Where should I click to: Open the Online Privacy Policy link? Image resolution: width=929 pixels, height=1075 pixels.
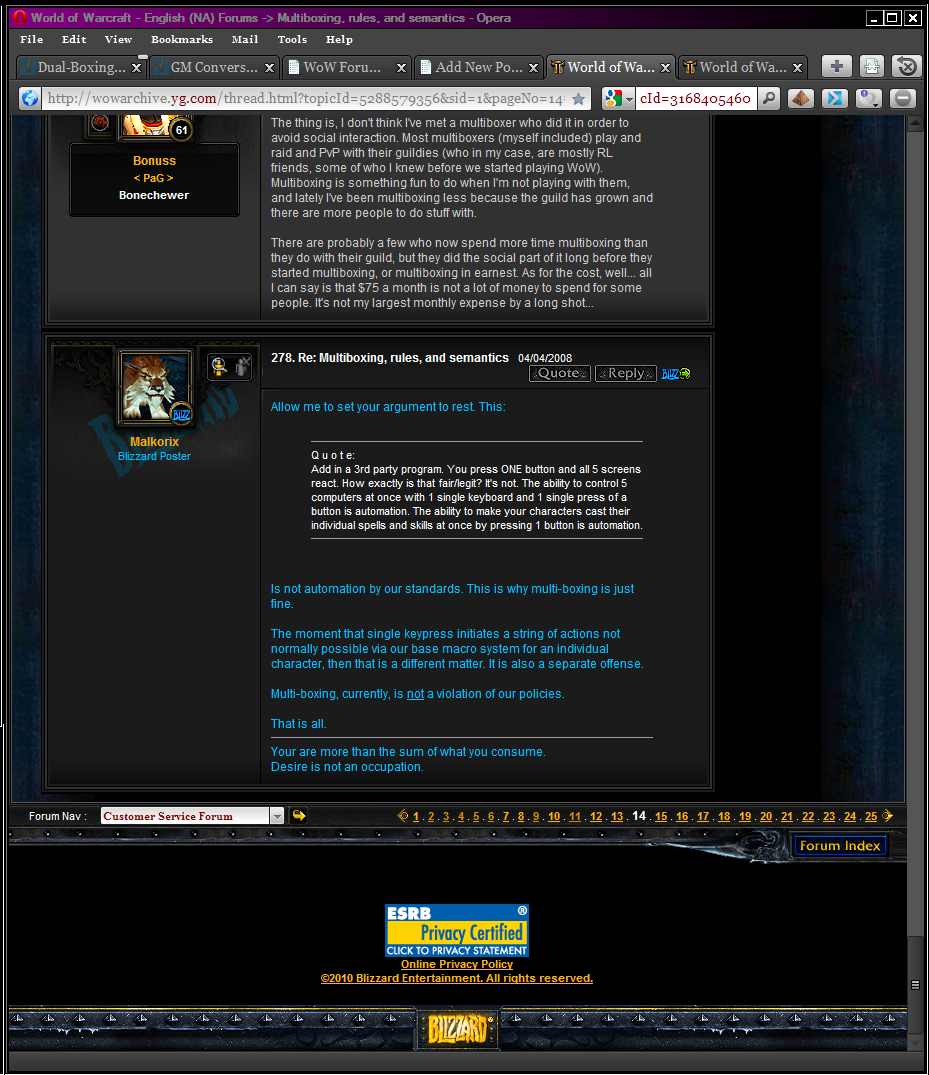tap(457, 964)
